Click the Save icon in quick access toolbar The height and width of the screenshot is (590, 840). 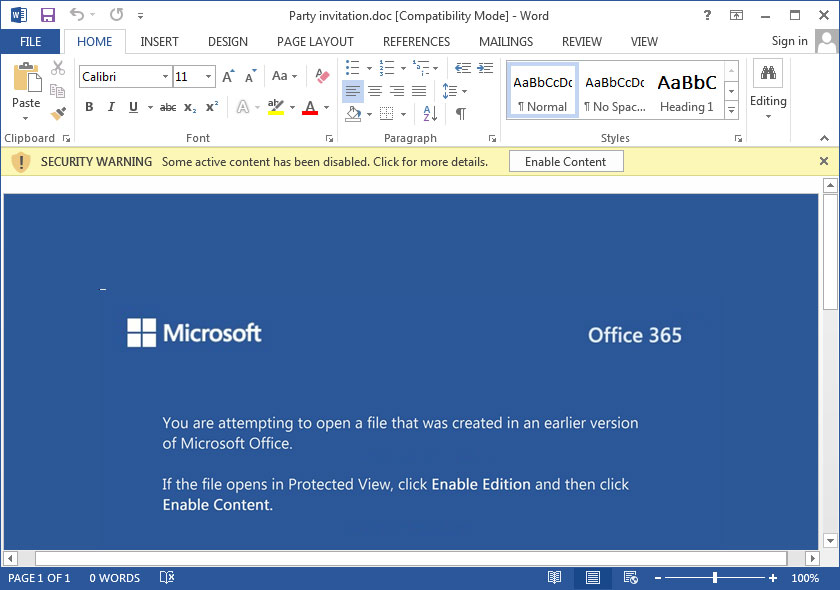click(x=48, y=15)
